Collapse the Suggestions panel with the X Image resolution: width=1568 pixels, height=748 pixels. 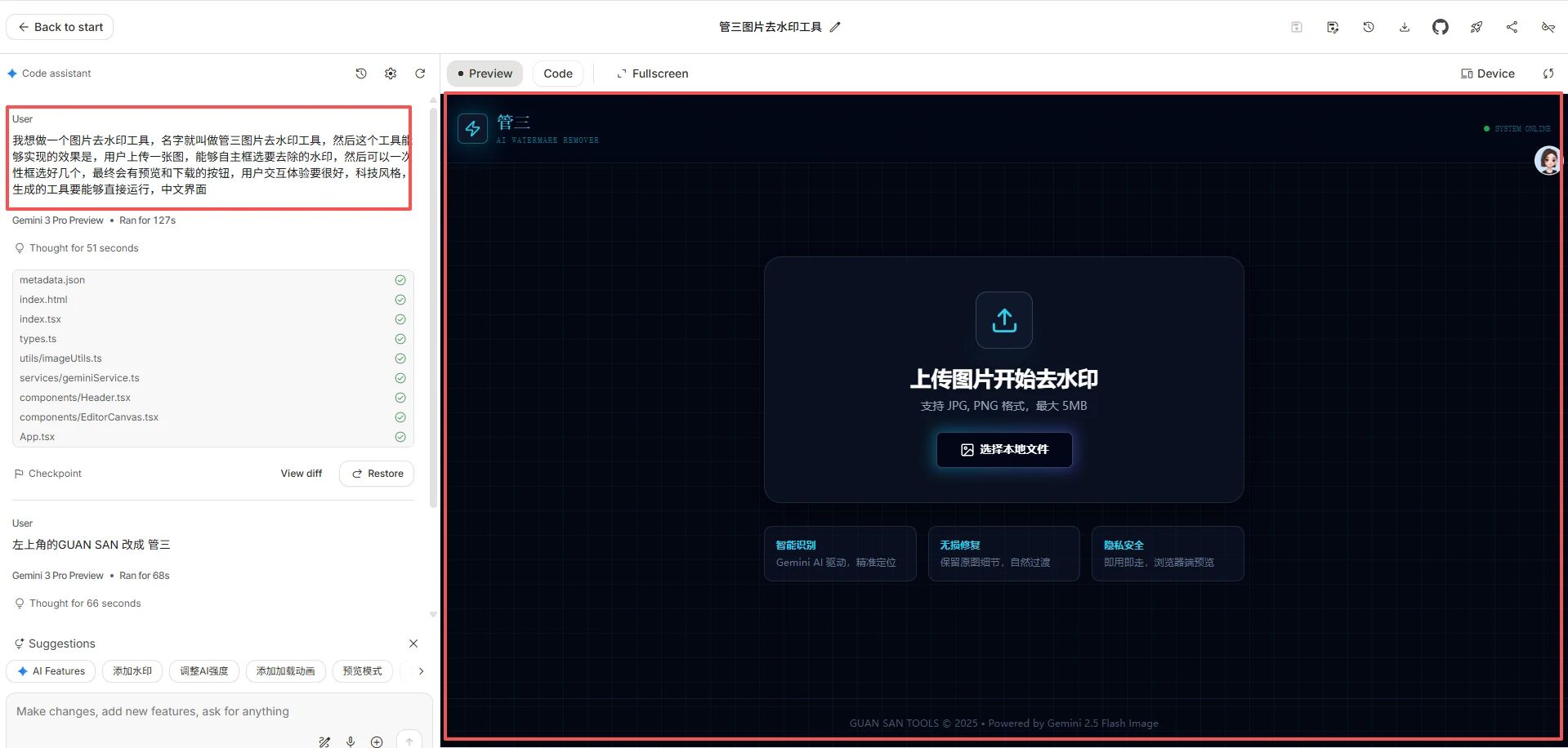click(413, 643)
